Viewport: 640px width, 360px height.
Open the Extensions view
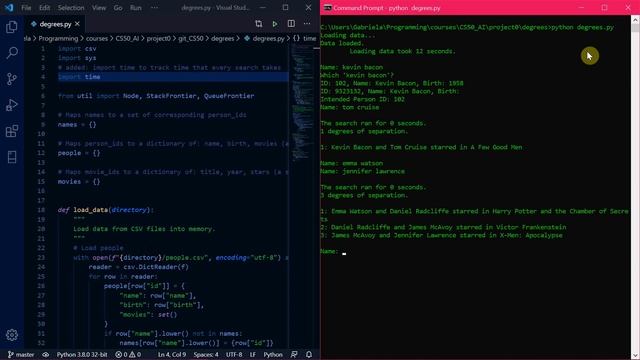coord(12,131)
